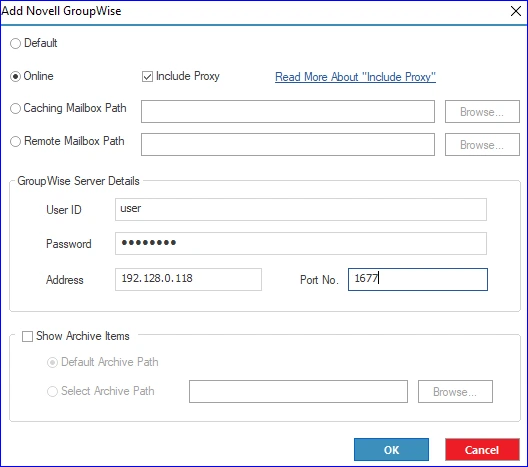Click Browse button for archive path
Viewport: 528px width, 467px height.
455,392
